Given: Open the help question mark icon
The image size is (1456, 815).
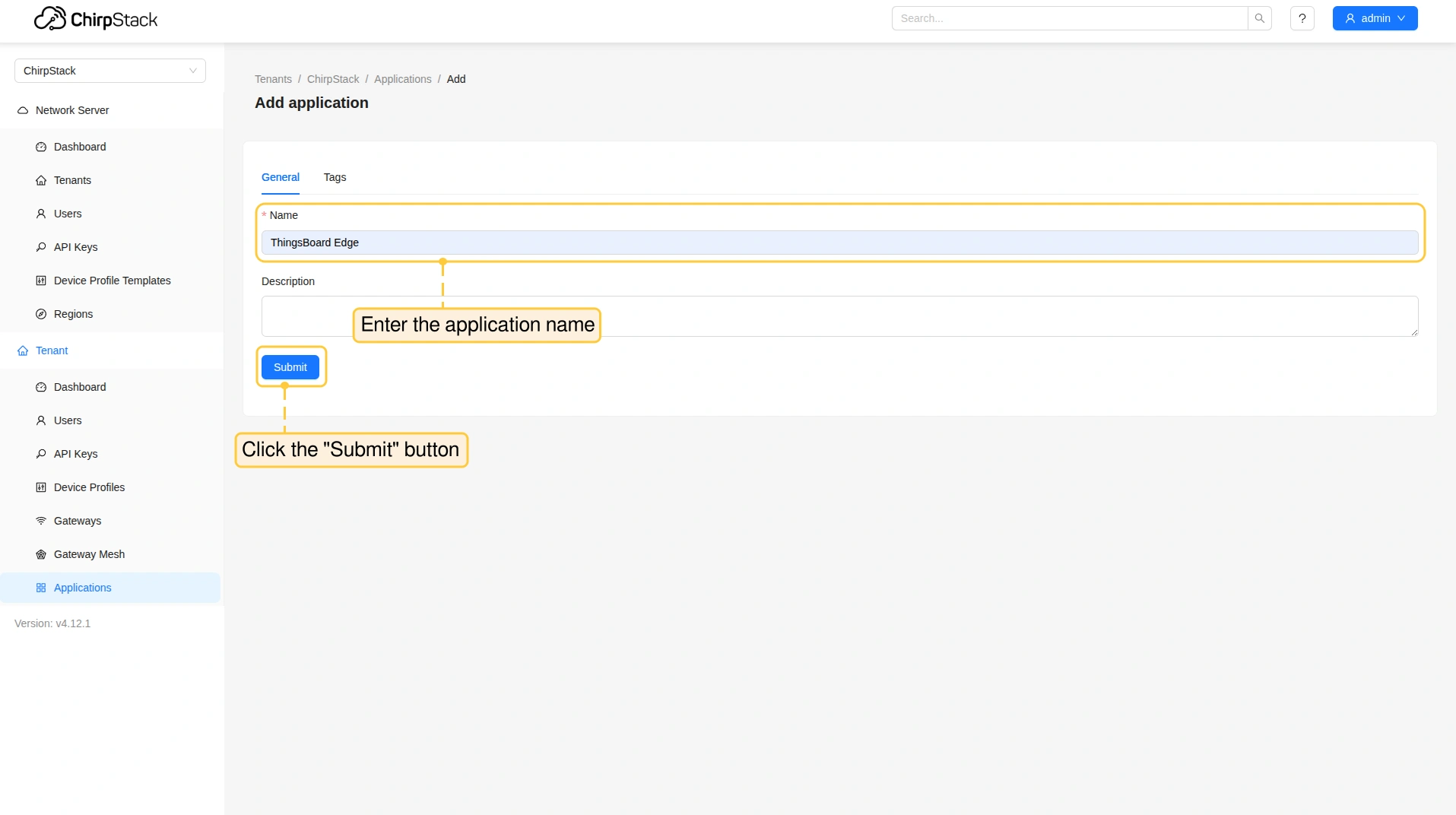Looking at the screenshot, I should [1302, 18].
